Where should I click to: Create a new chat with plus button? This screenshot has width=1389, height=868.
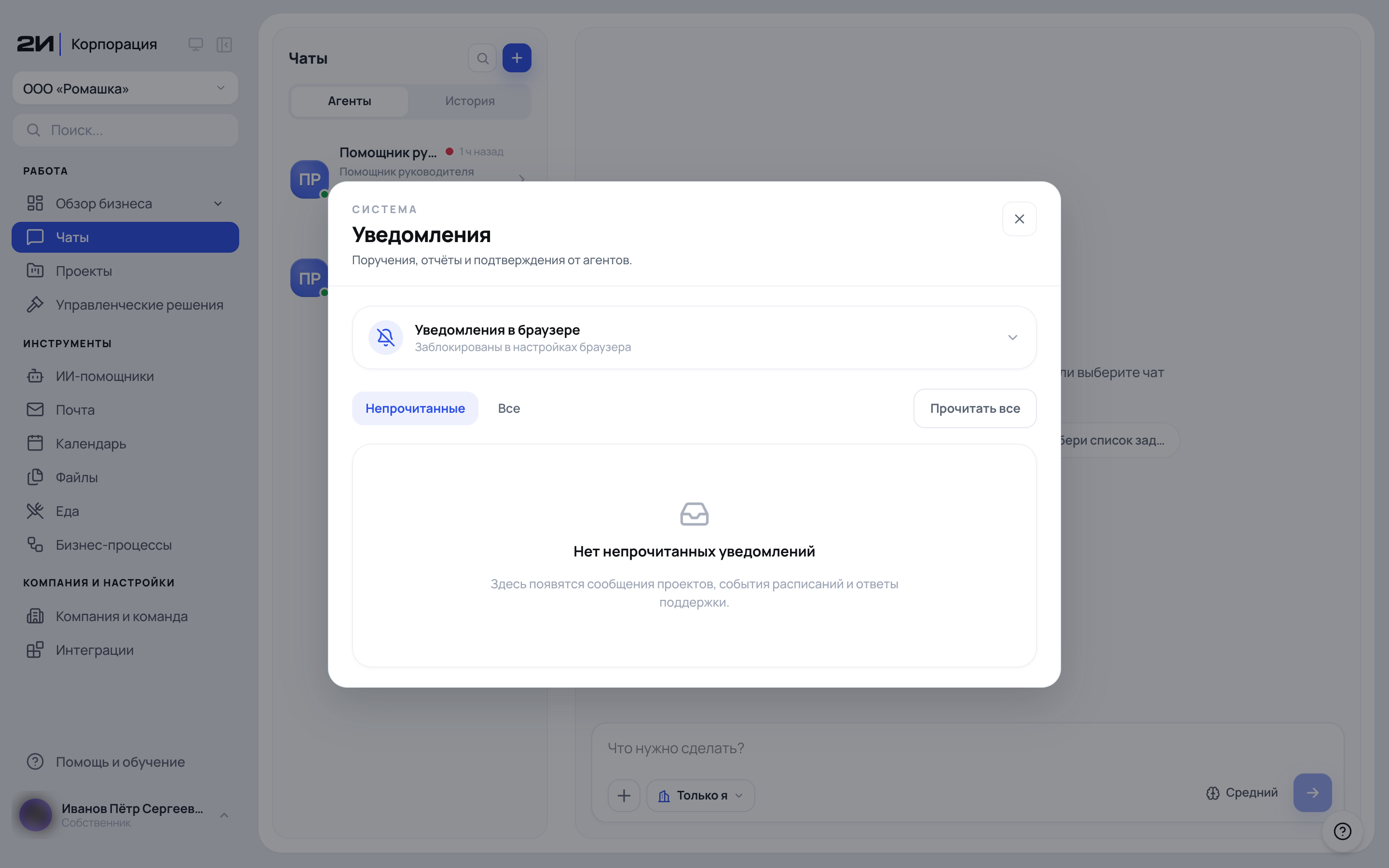517,58
